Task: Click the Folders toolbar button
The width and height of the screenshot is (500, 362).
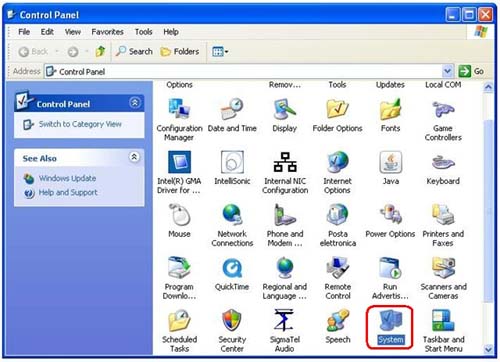Action: [180, 52]
